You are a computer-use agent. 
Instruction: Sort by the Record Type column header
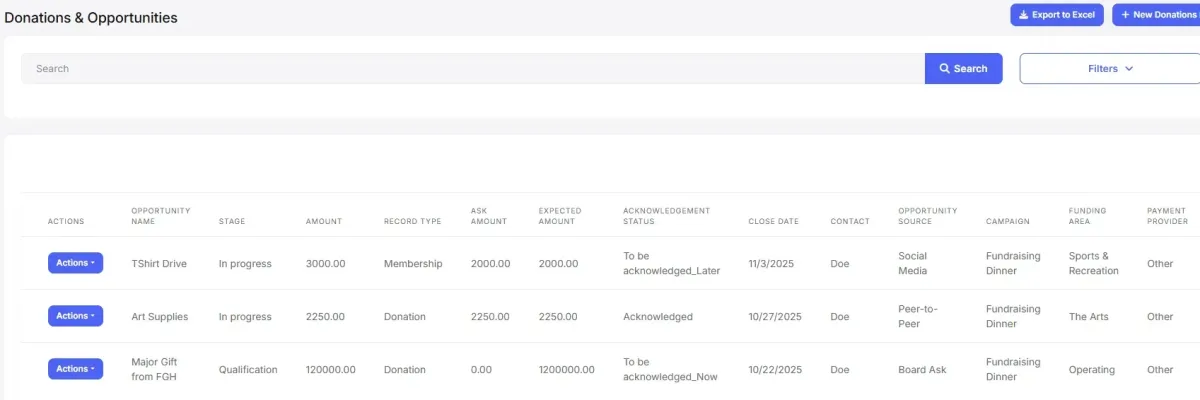click(x=412, y=222)
